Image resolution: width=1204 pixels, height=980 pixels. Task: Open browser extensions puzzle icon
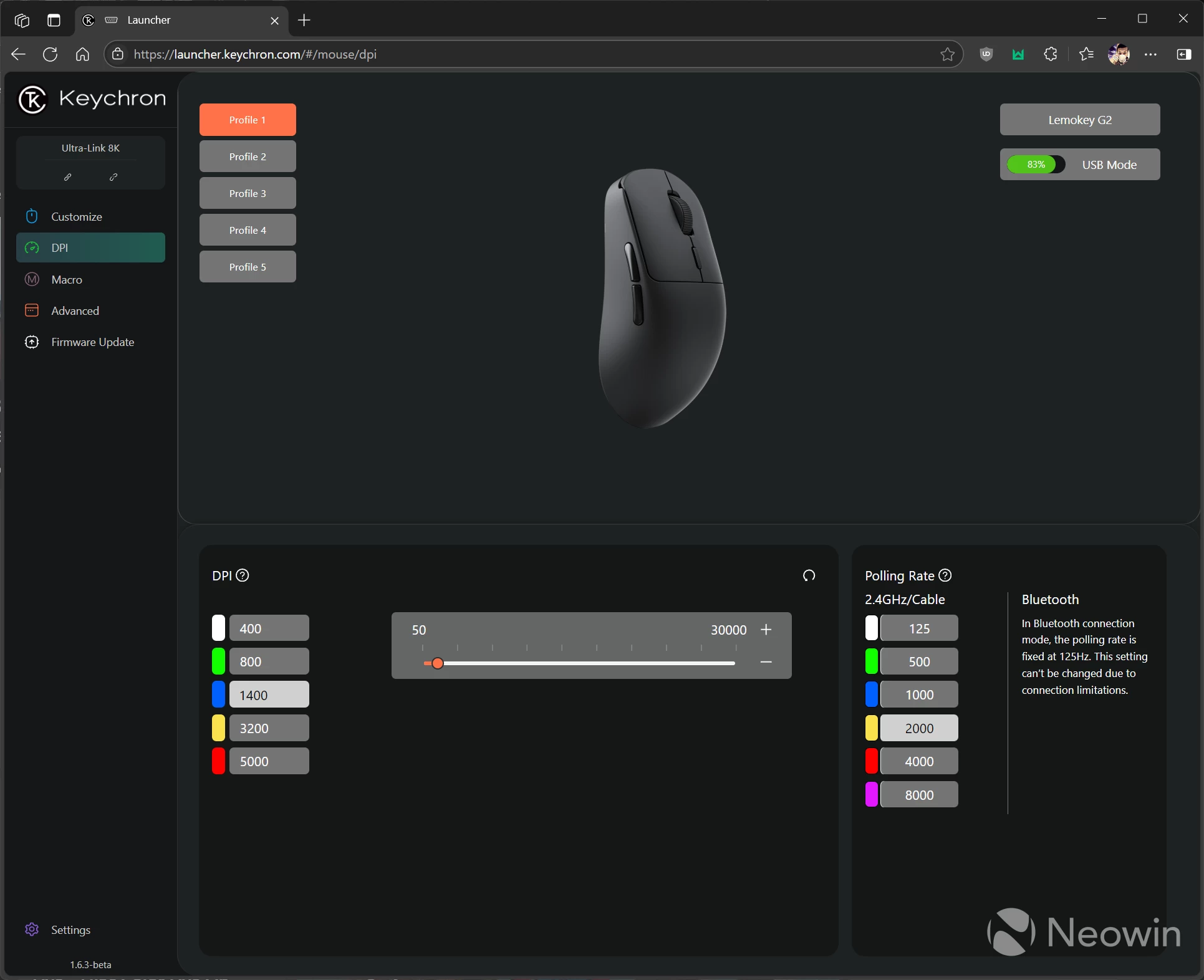click(1051, 54)
